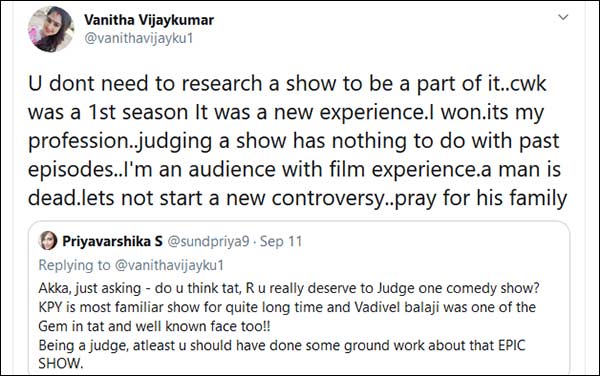
Task: Select the 'U dont need to research' line
Action: point(287,84)
